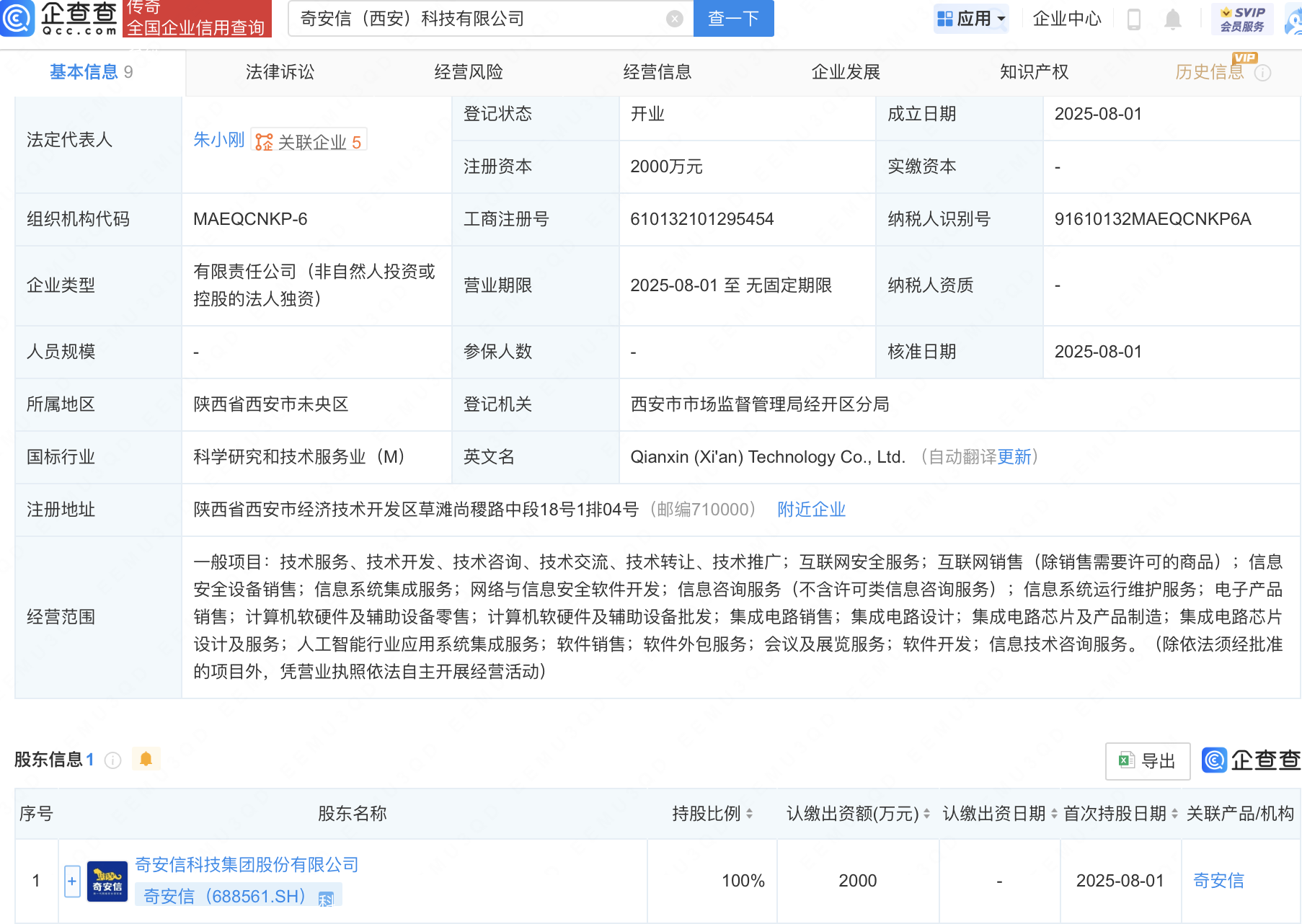1302x924 pixels.
Task: View 关联企业 5 related companies
Action: [x=309, y=141]
